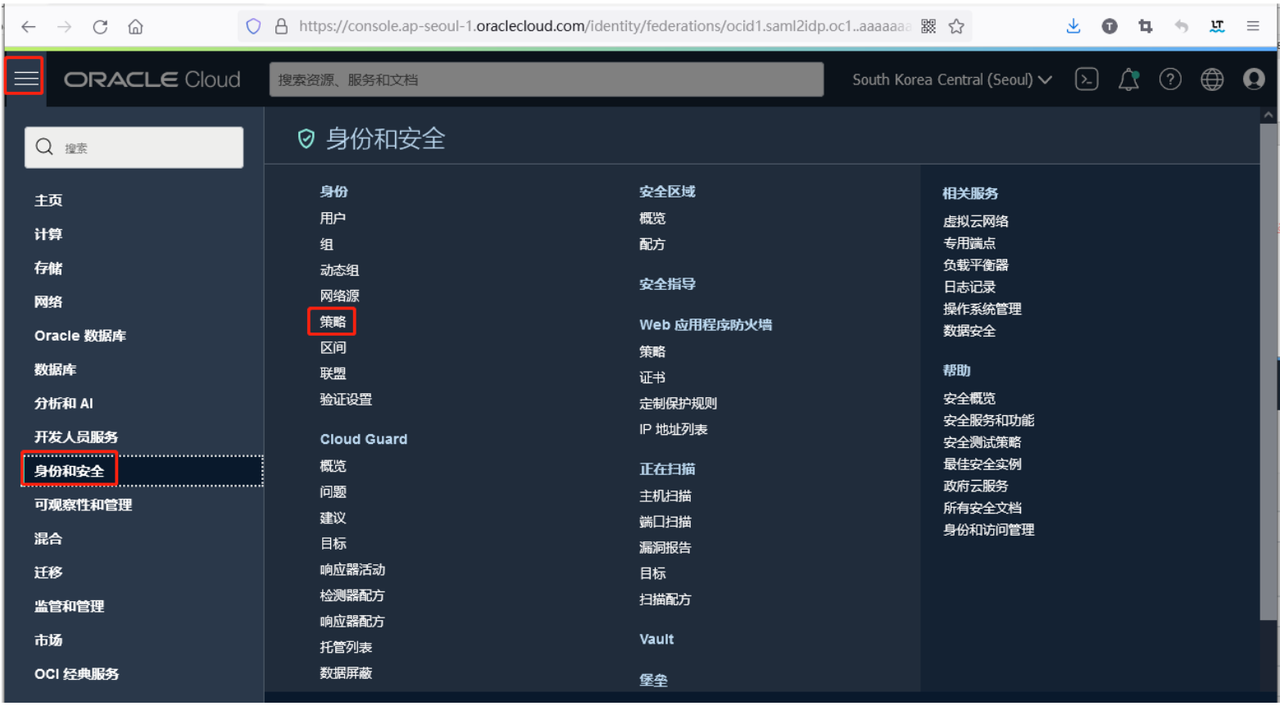This screenshot has height=706, width=1280.
Task: Open the Oracle Cloud hamburger navigation menu
Action: point(26,78)
